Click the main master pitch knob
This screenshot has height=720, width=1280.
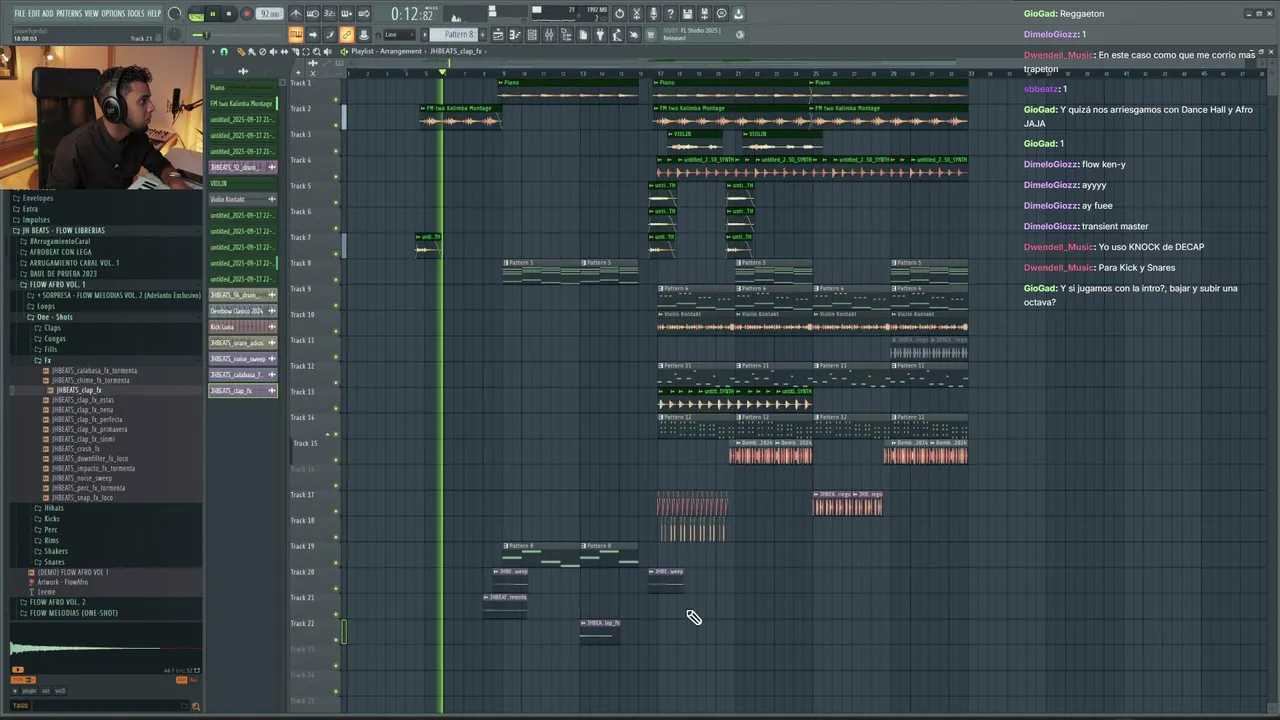tap(175, 34)
